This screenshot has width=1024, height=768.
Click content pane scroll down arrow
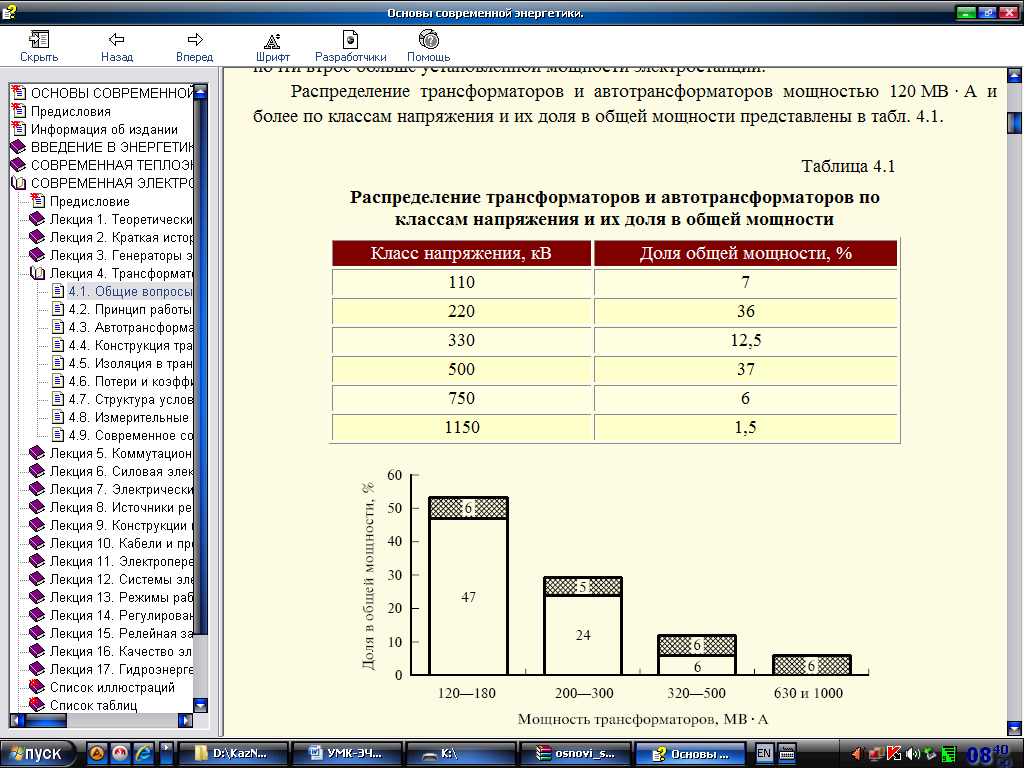pos(1014,728)
